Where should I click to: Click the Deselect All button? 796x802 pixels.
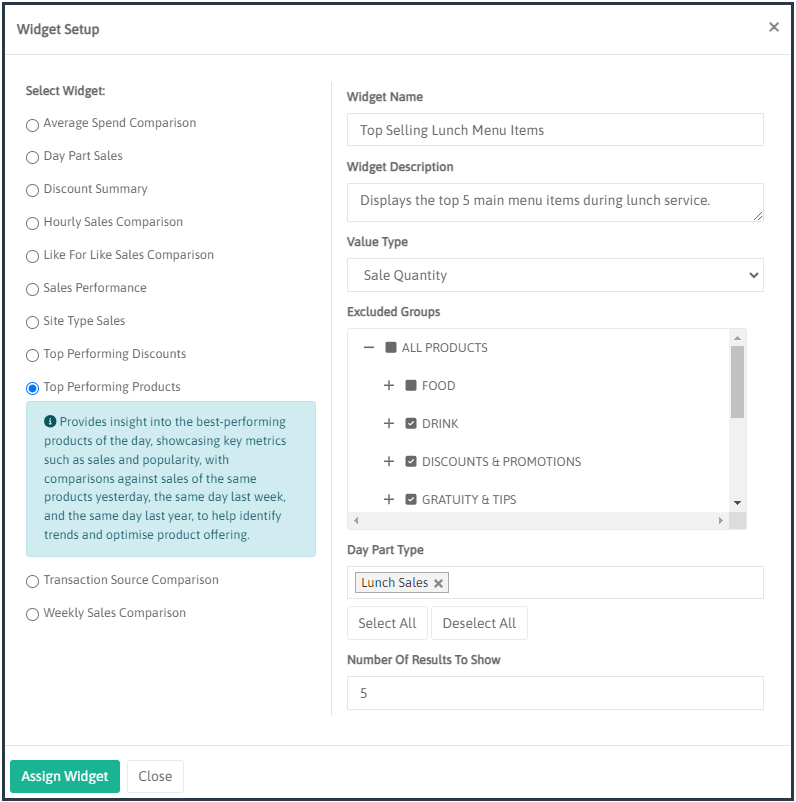click(479, 623)
